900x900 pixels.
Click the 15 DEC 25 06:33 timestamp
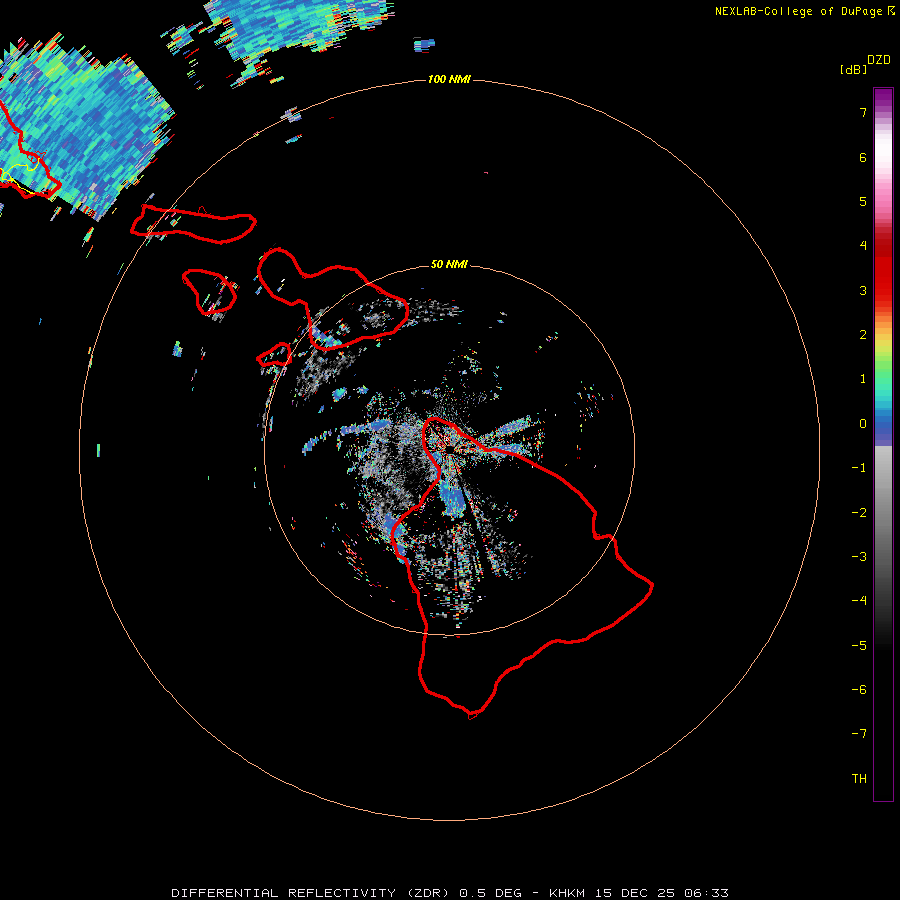[661, 893]
